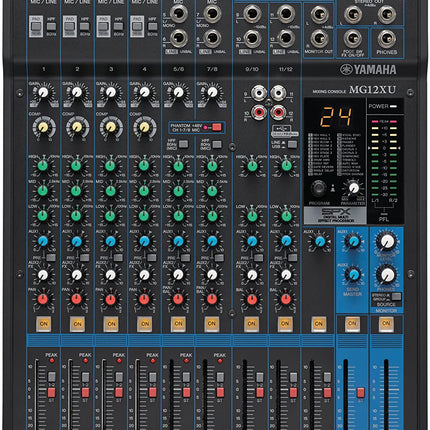Turn the MONITOR LEVEL knob

[x=387, y=241]
